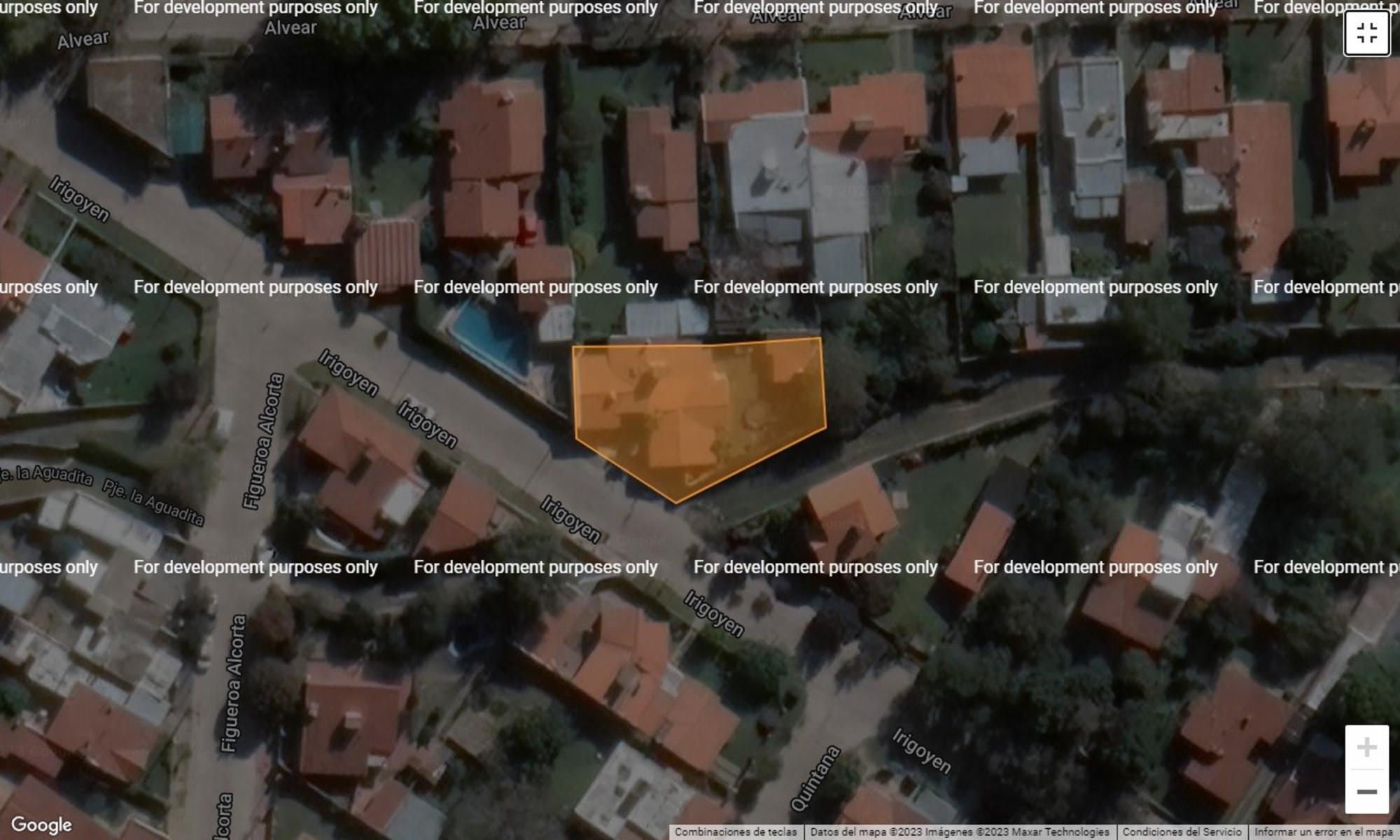1400x840 pixels.
Task: Click the blue swimming pool beside the orange parcel
Action: (490, 339)
